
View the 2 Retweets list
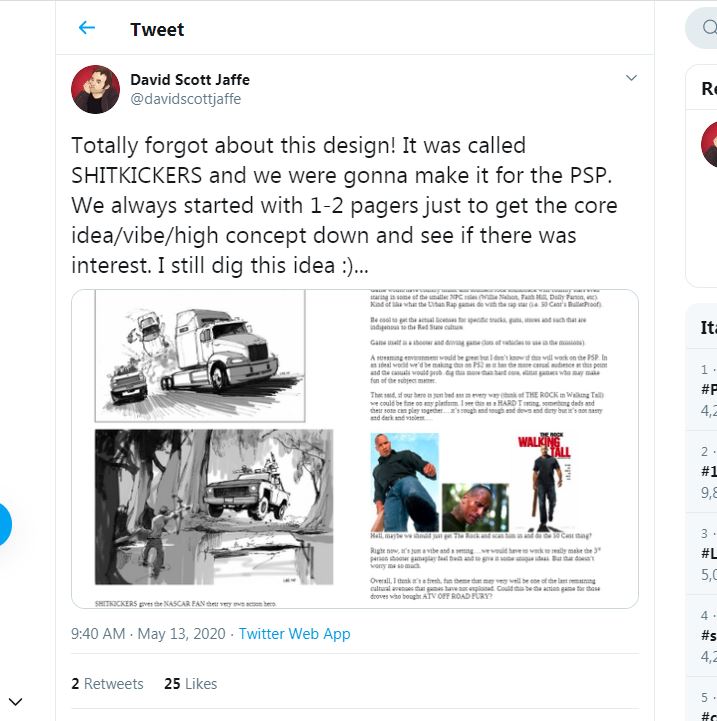(x=107, y=684)
